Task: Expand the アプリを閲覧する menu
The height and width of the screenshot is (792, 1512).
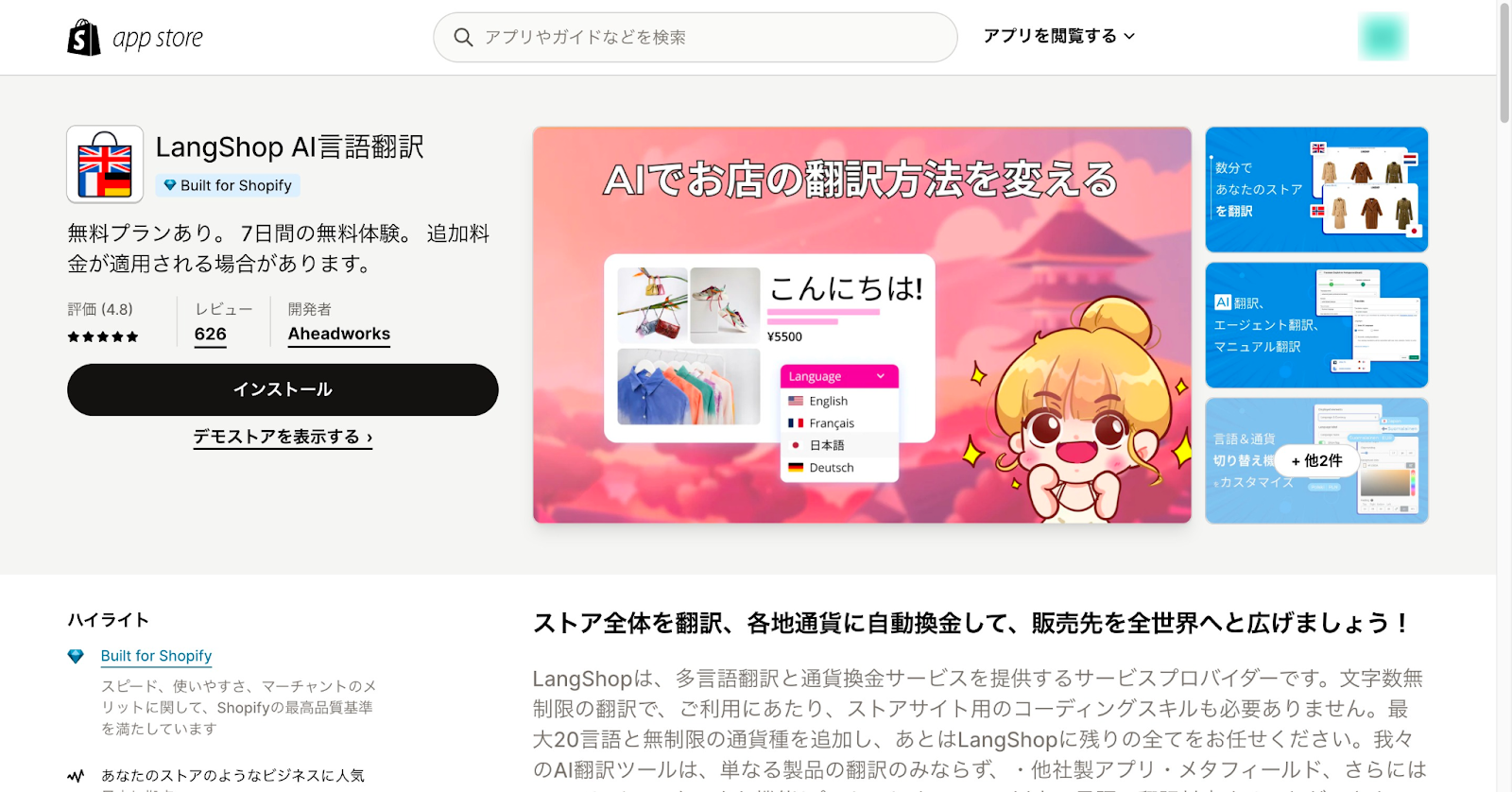Action: coord(1058,36)
